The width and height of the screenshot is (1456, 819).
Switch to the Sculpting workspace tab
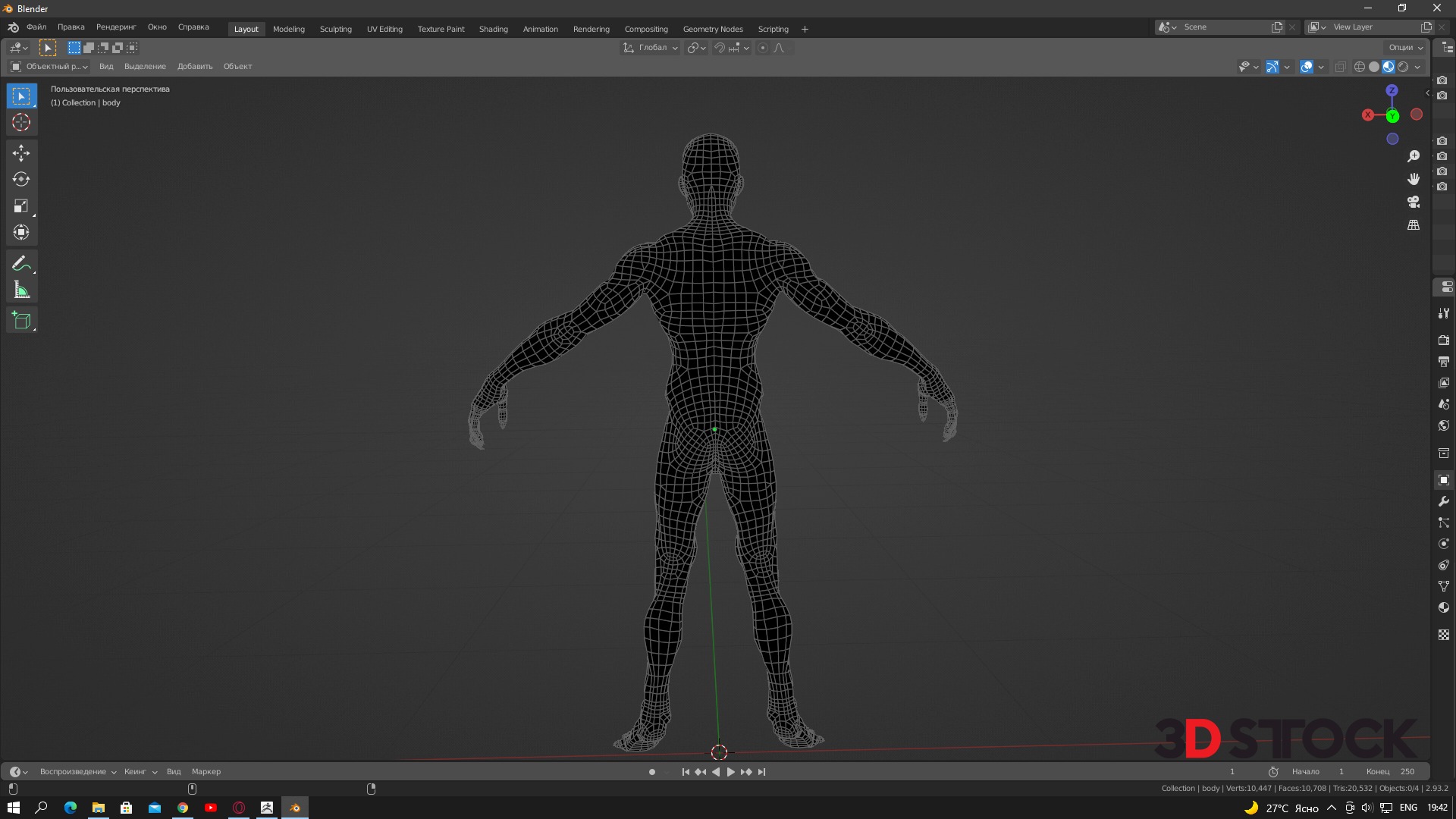click(x=335, y=29)
